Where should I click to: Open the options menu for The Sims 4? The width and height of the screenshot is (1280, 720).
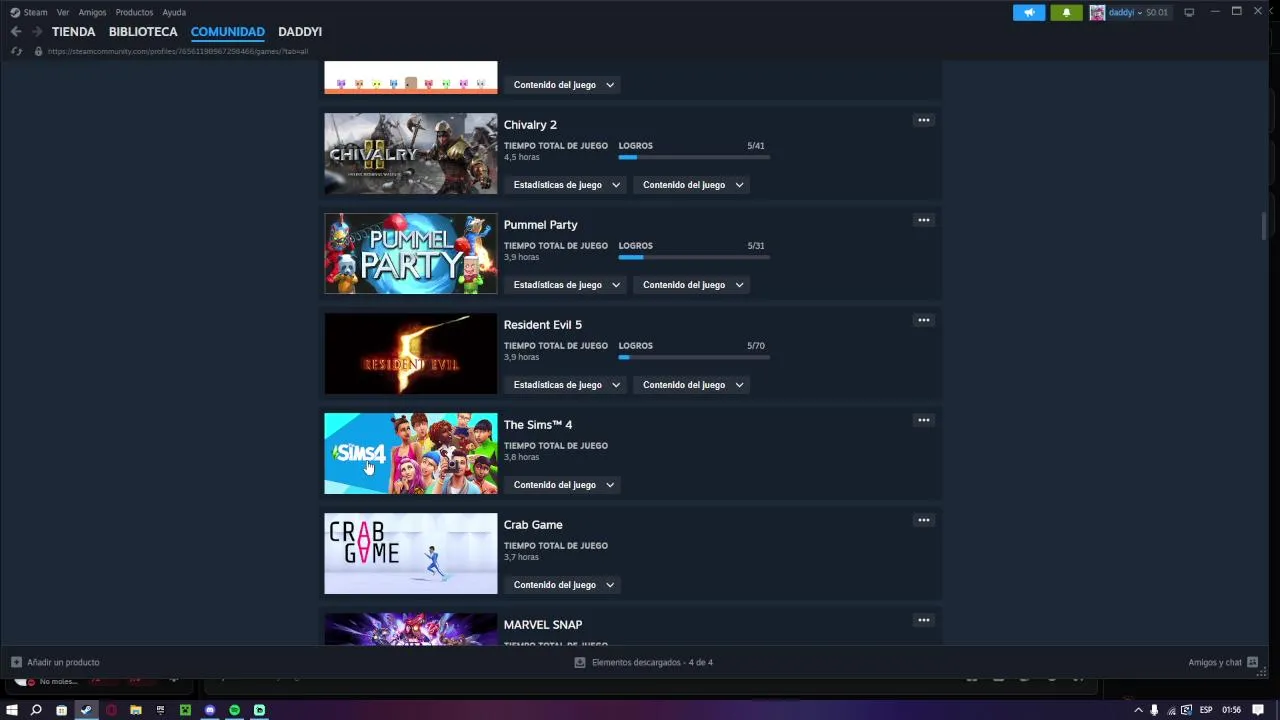924,420
